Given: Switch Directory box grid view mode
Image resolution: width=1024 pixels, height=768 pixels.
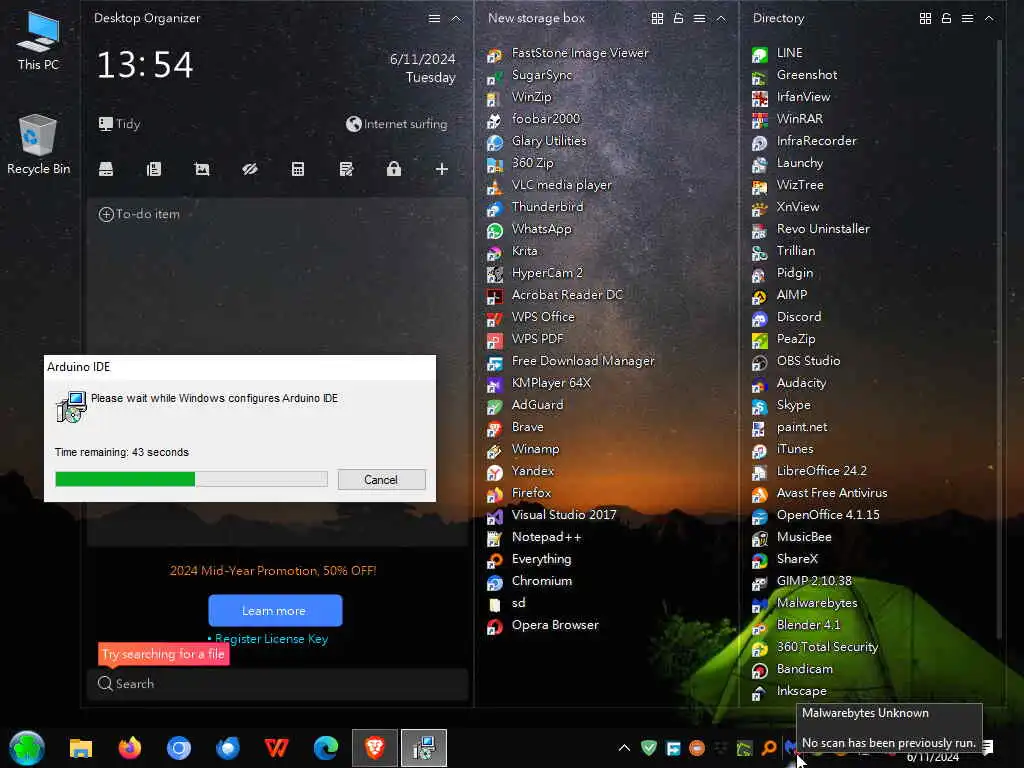Looking at the screenshot, I should point(925,18).
